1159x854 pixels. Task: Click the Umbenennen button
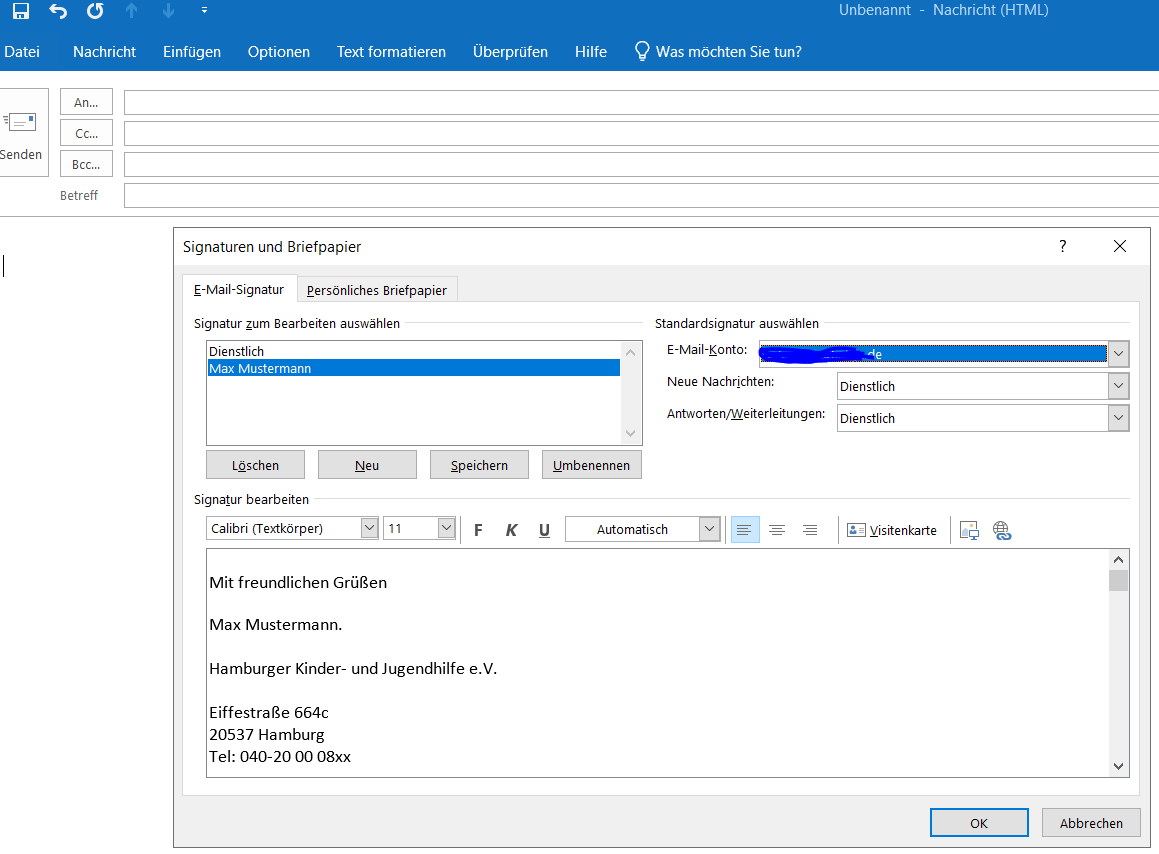coord(591,465)
